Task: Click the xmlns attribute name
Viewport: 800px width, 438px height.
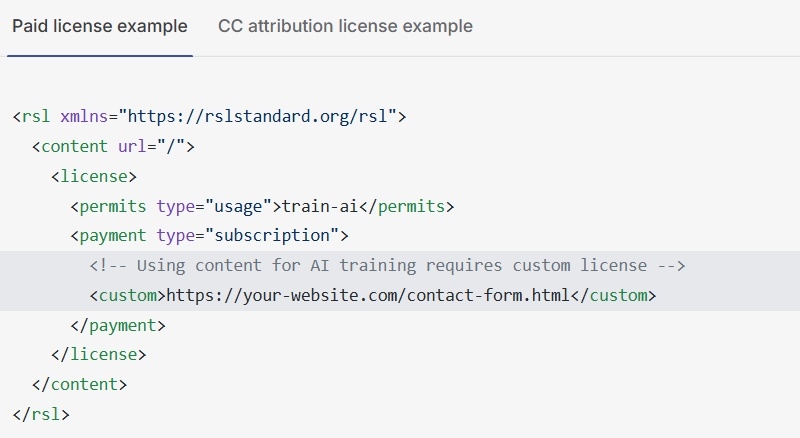Action: pos(84,116)
